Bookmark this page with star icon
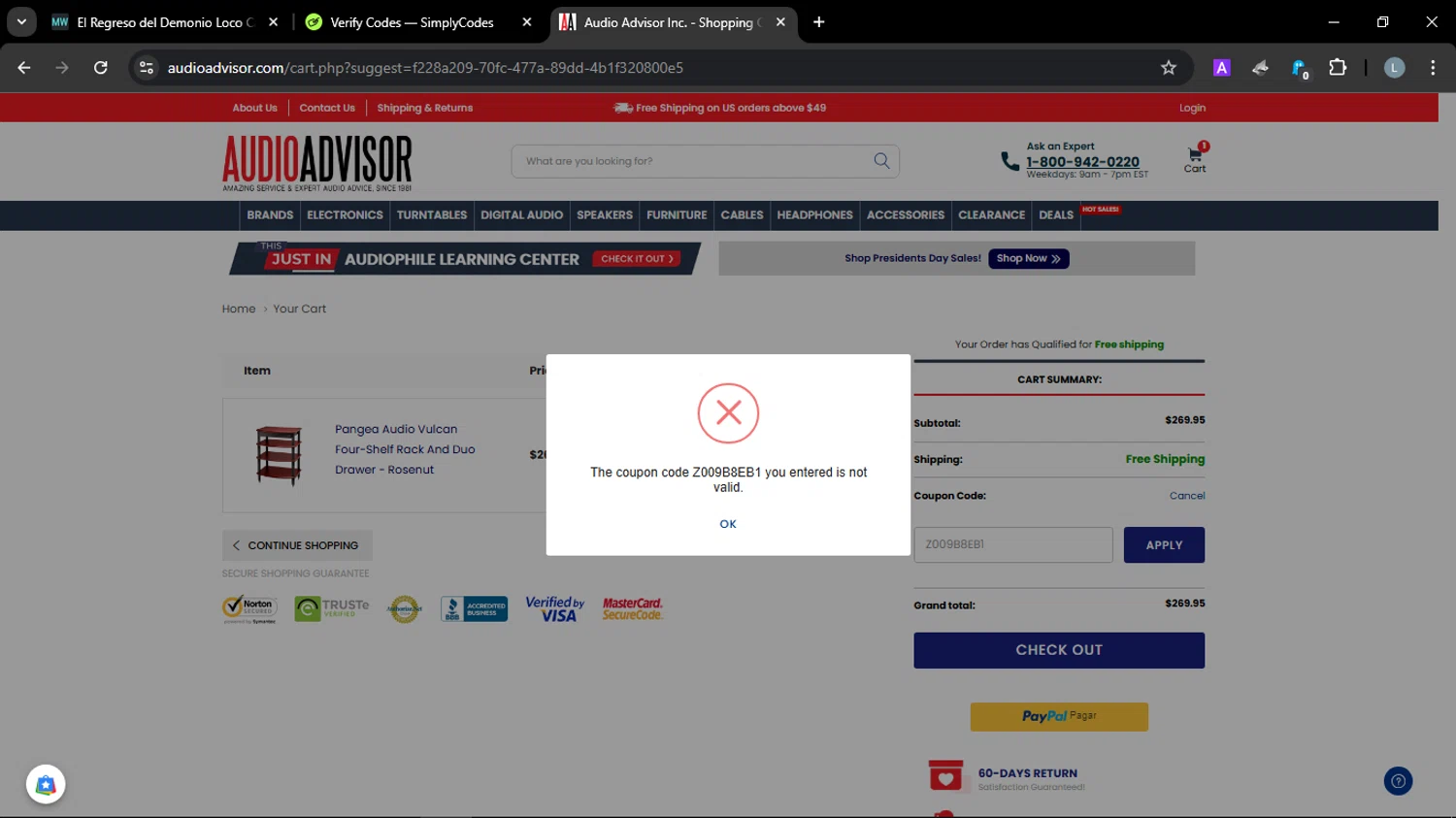Viewport: 1456px width, 818px height. click(1169, 68)
